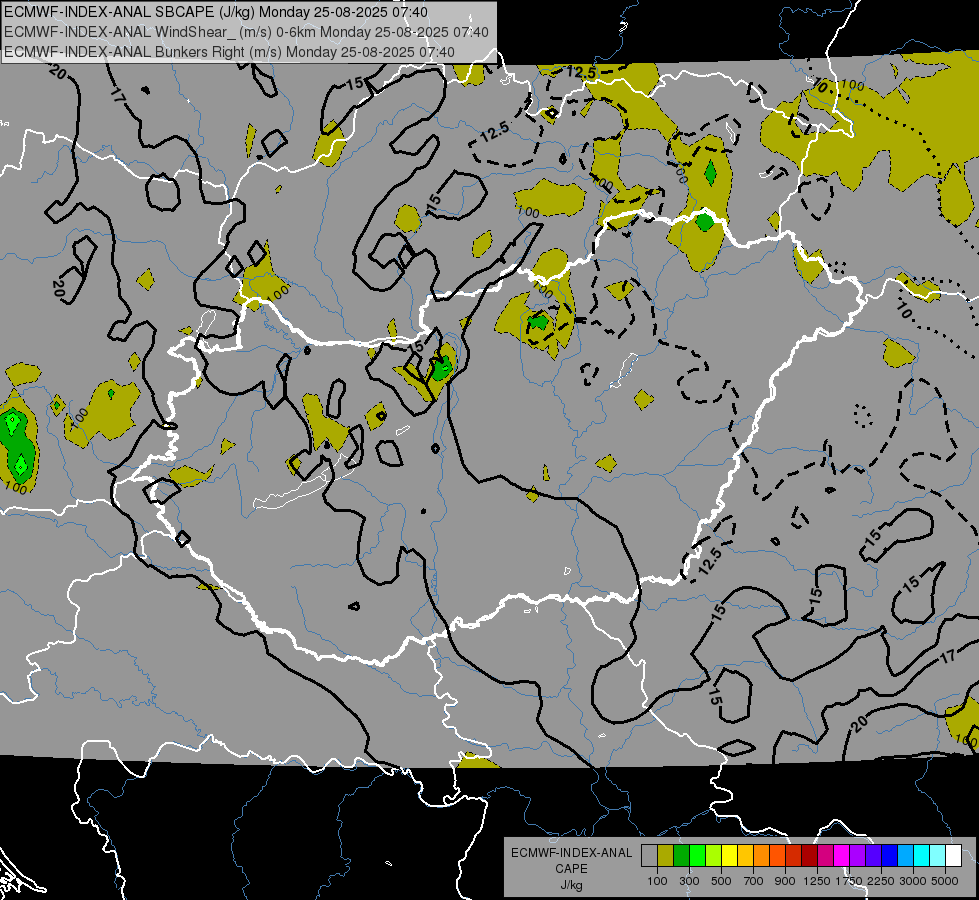Select the olive swatch in CAPE legend
Screen dimensions: 979x900
point(666,856)
